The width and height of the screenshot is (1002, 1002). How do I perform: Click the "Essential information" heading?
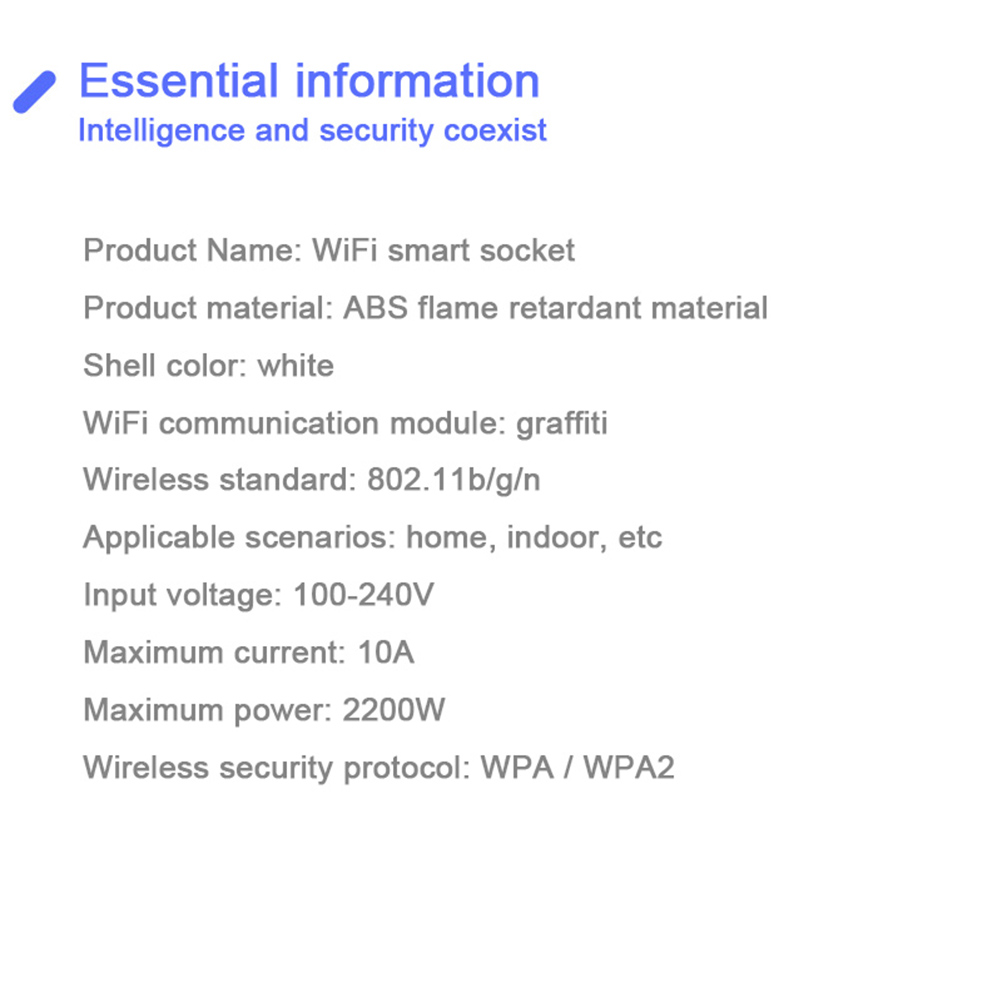click(x=309, y=81)
